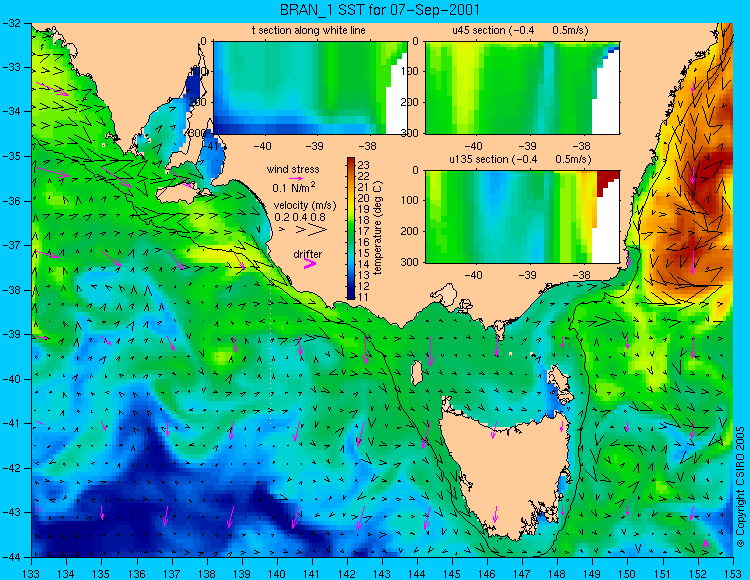This screenshot has width=750, height=580.
Task: Click the magenta drifter arrow symbol in legend
Action: pyautogui.click(x=310, y=263)
